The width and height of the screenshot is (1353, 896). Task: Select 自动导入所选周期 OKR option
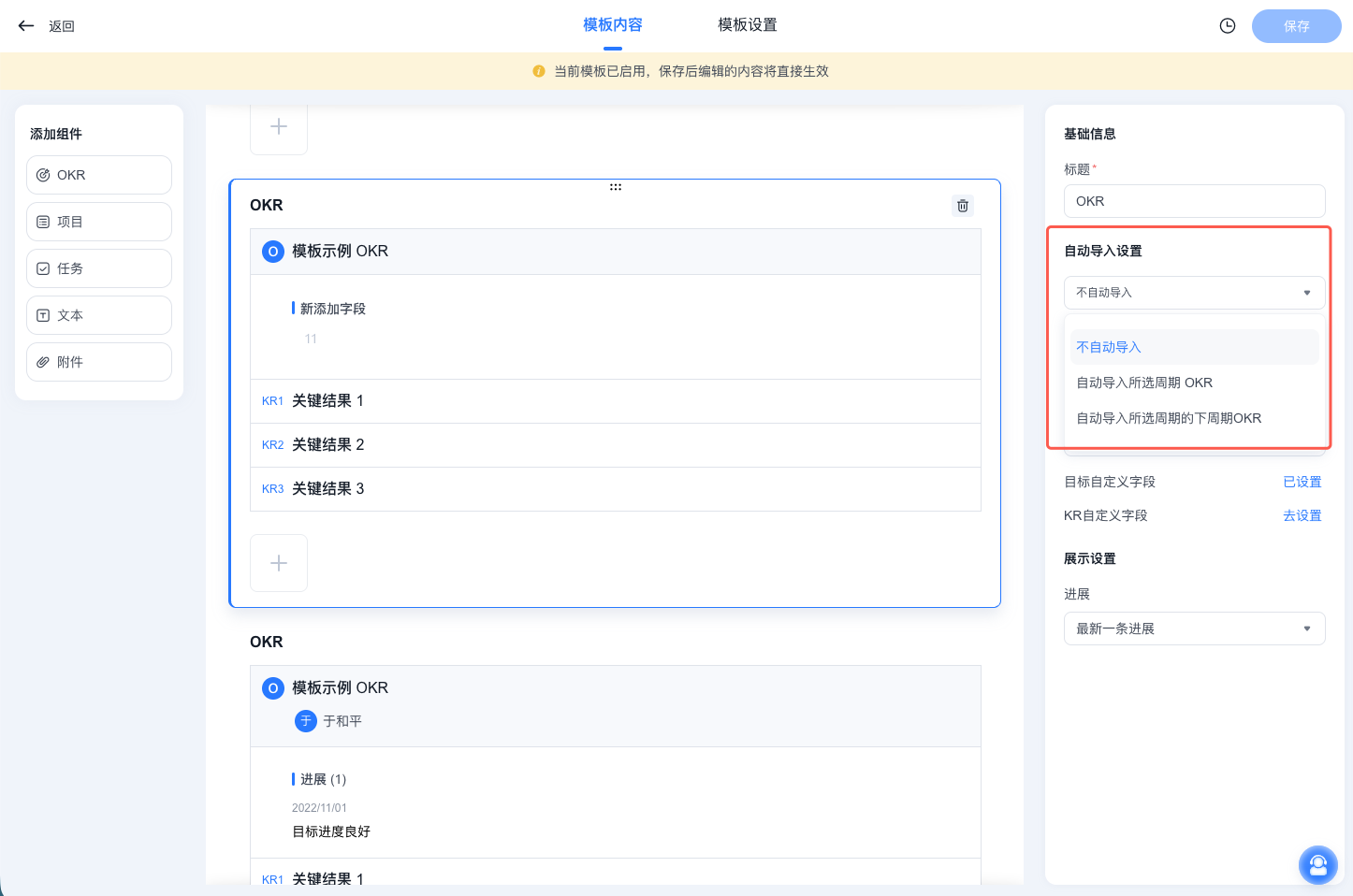[x=1143, y=382]
